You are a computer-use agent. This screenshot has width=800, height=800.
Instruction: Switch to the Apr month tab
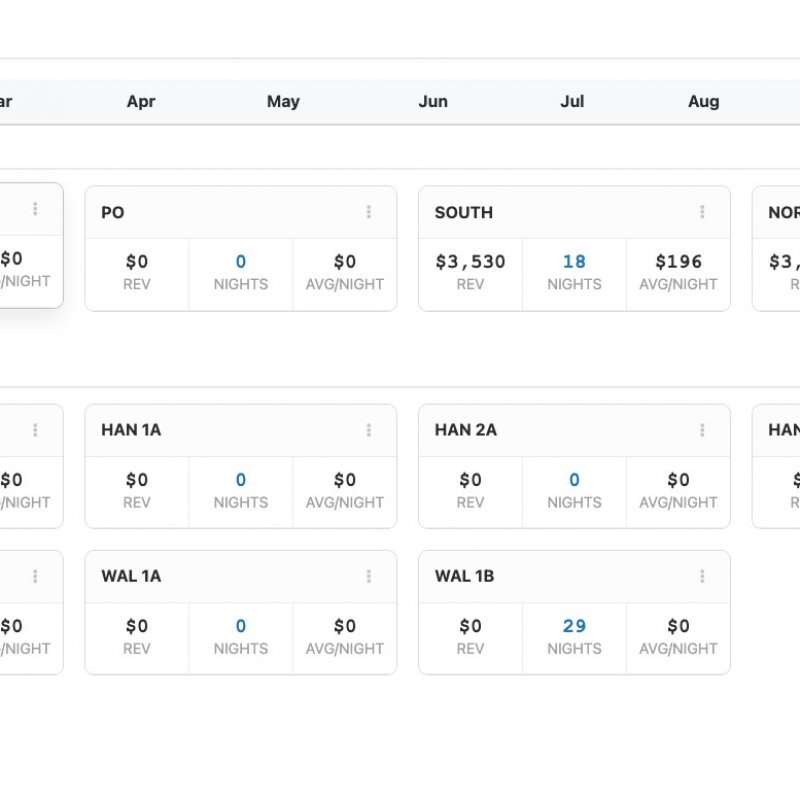[141, 102]
